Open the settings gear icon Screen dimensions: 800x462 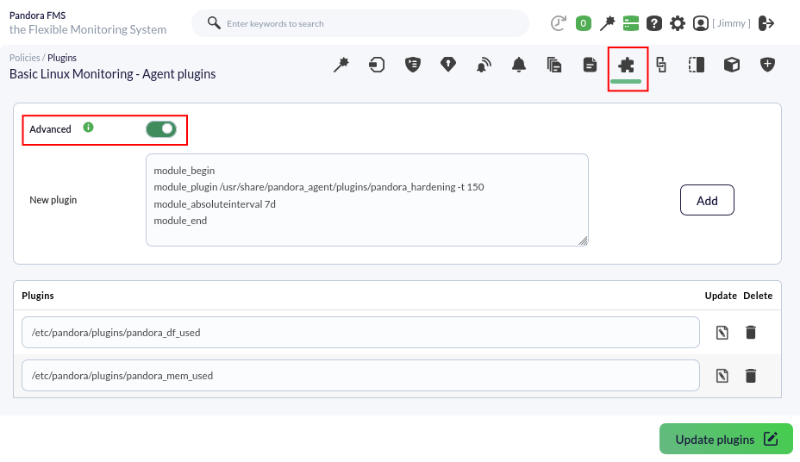click(678, 23)
